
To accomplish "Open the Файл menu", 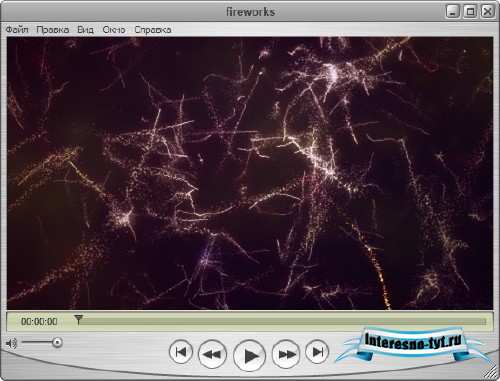I will point(17,30).
